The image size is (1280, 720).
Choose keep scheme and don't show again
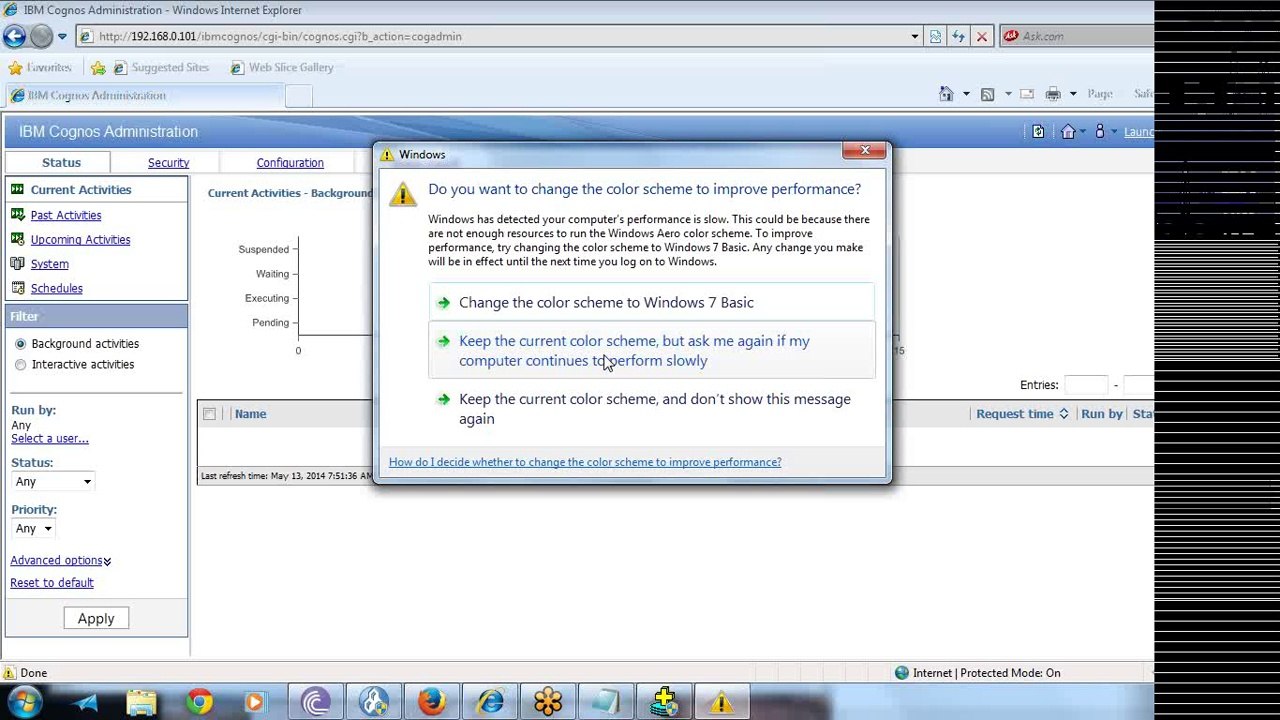point(652,409)
